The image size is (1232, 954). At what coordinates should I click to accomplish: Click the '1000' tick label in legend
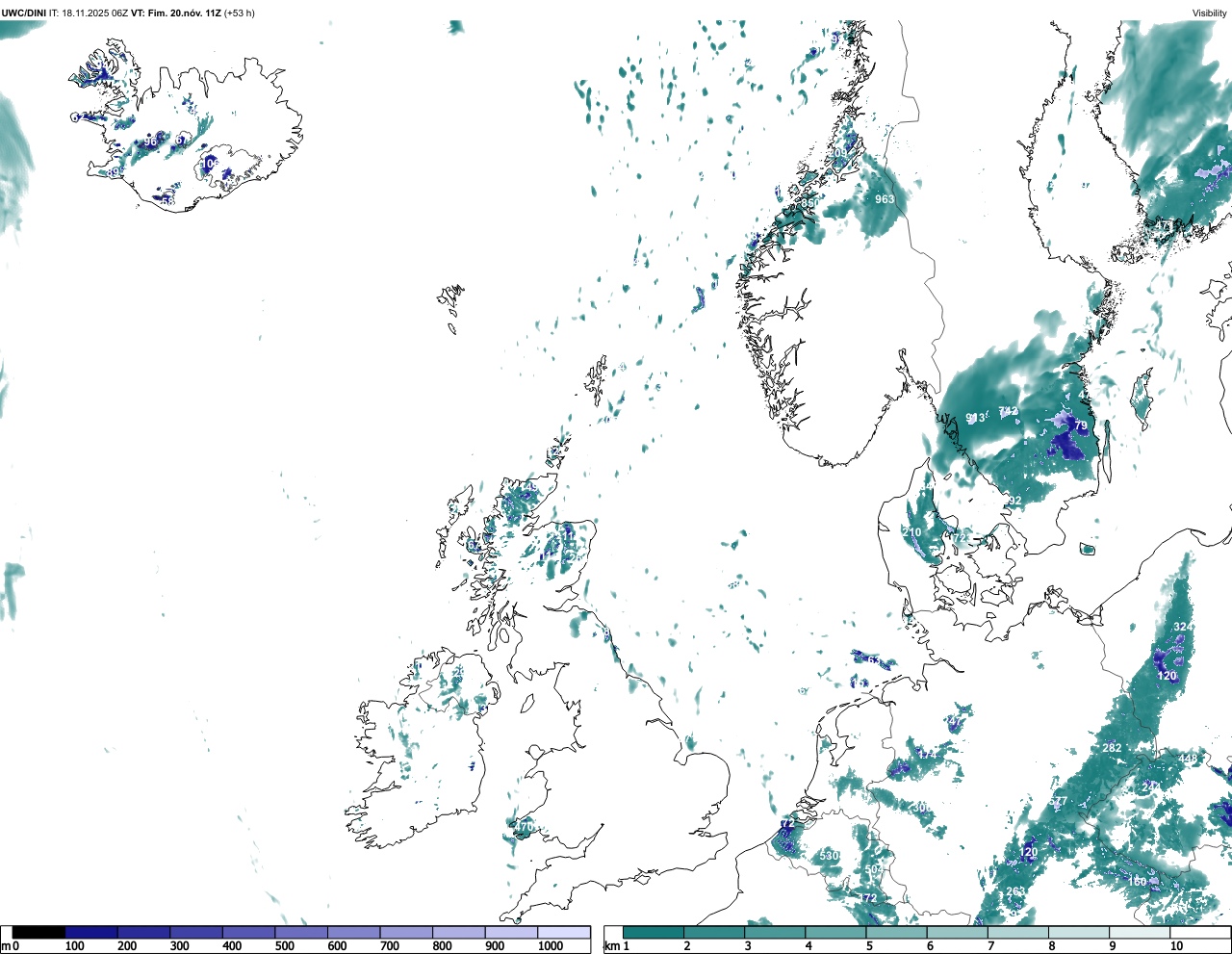(x=551, y=946)
